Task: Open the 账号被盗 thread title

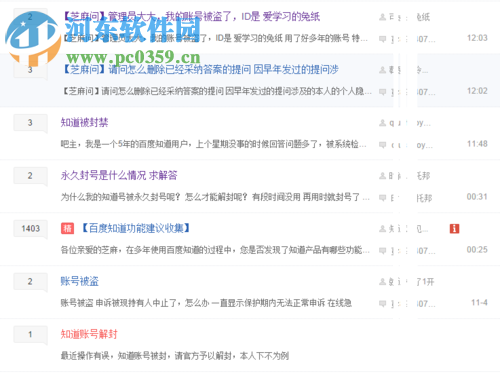Action: click(x=80, y=281)
